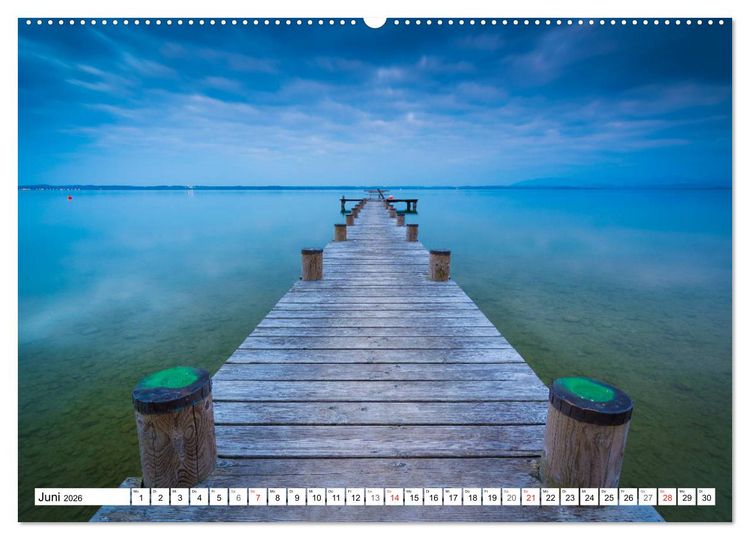Select day 9 in the calendar strip
The height and width of the screenshot is (540, 750).
coord(297,496)
